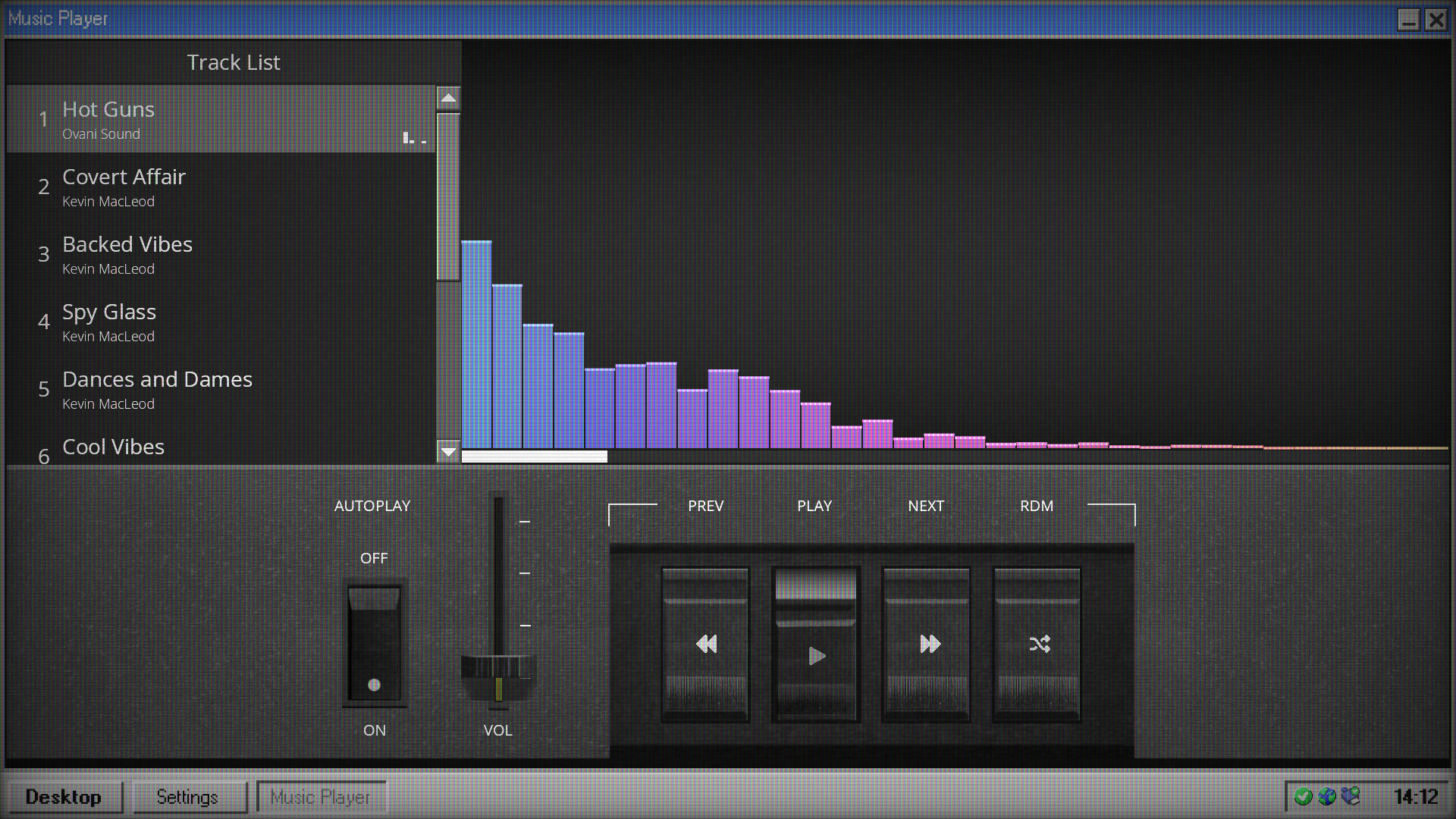The width and height of the screenshot is (1456, 819).
Task: Click the green checkmark tray icon
Action: pos(1303,796)
